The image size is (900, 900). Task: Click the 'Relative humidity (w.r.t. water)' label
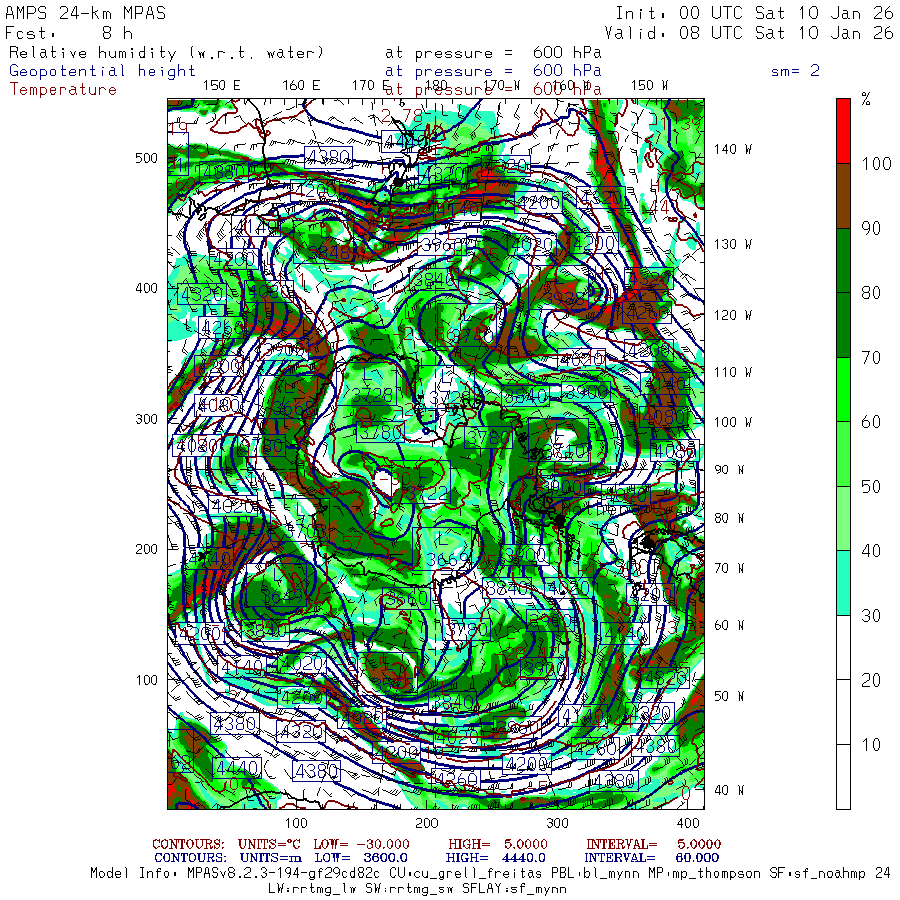coord(166,52)
